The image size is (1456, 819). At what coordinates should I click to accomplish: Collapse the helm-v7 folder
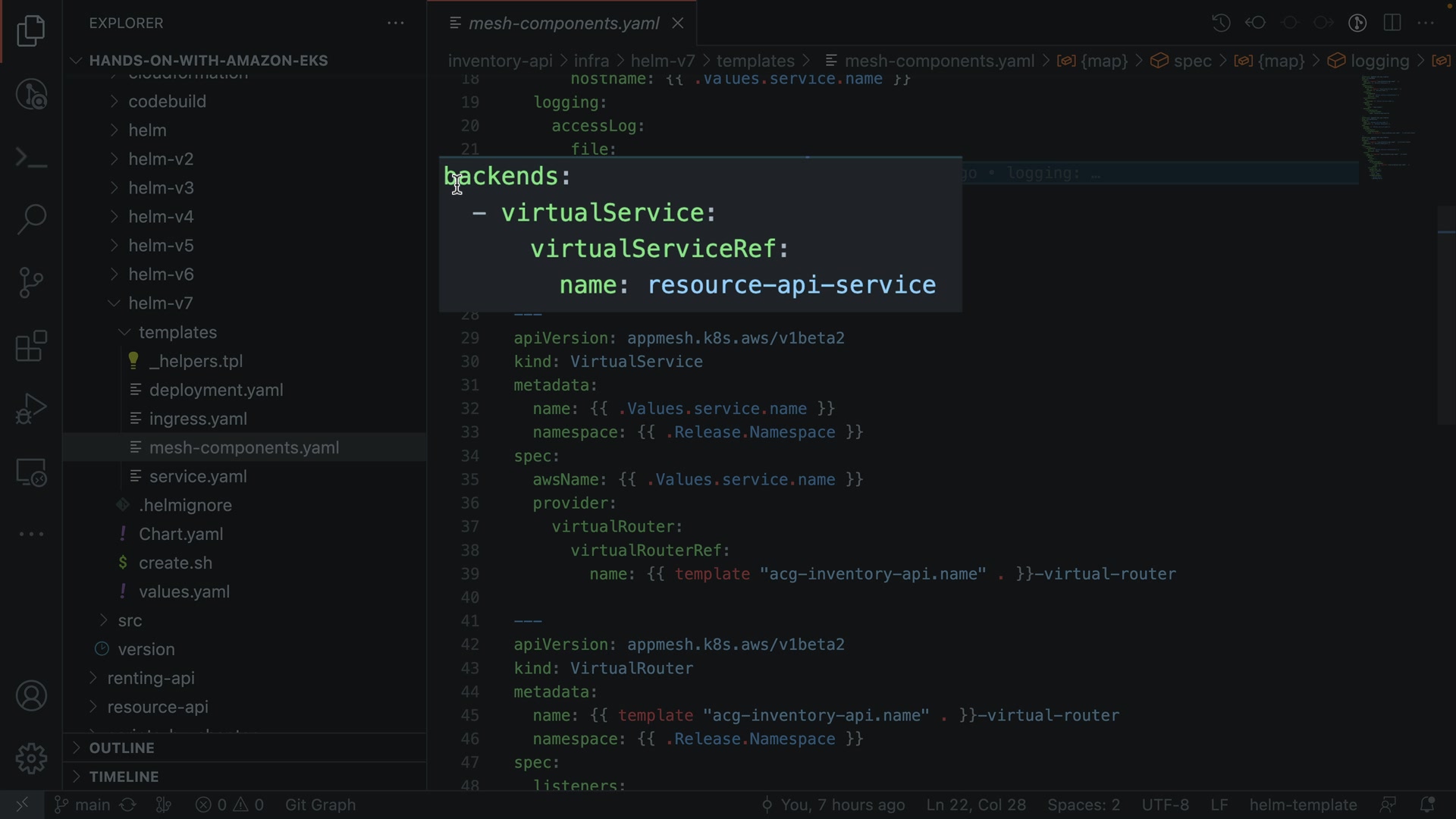coord(161,303)
